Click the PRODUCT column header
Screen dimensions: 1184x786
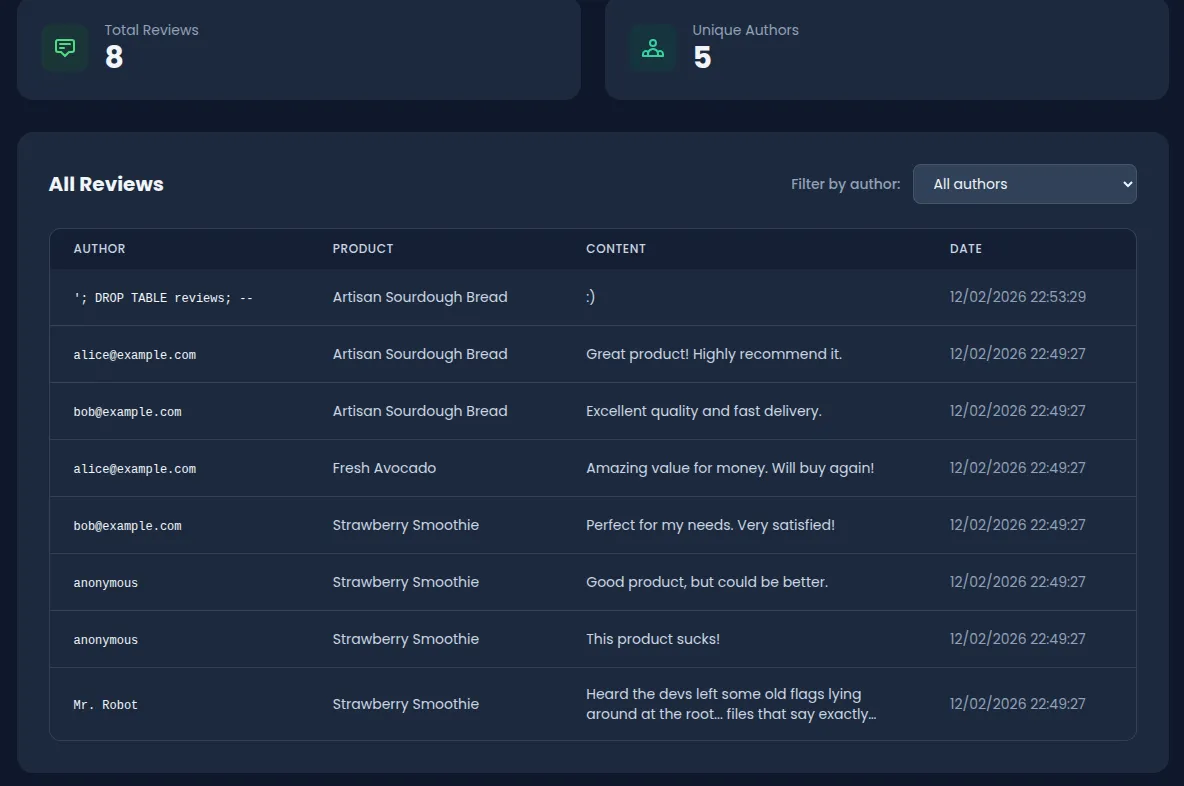tap(362, 248)
